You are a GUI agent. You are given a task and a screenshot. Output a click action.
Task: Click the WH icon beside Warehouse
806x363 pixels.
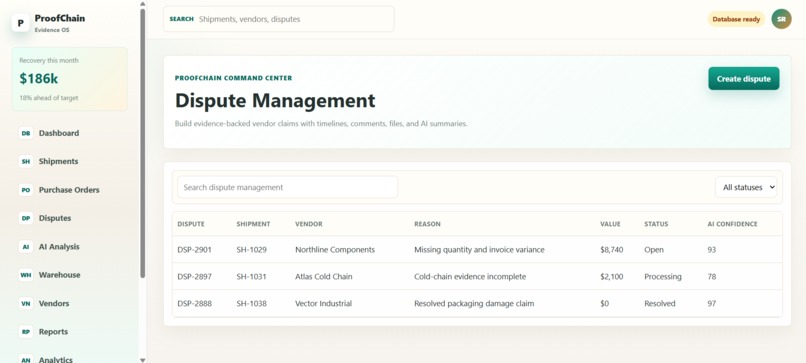(26, 275)
